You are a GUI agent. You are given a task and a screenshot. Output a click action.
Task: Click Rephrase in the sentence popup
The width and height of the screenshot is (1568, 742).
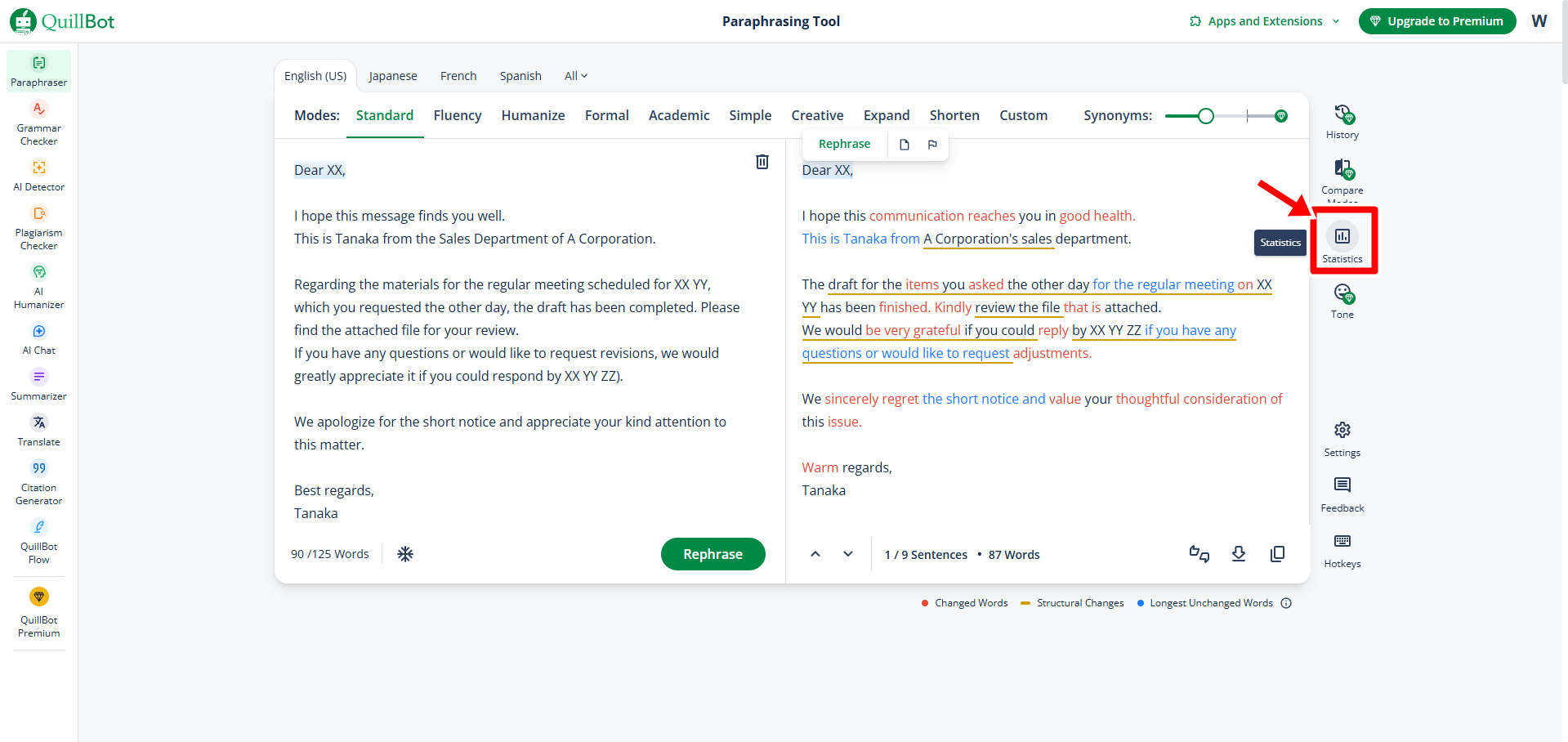tap(845, 144)
